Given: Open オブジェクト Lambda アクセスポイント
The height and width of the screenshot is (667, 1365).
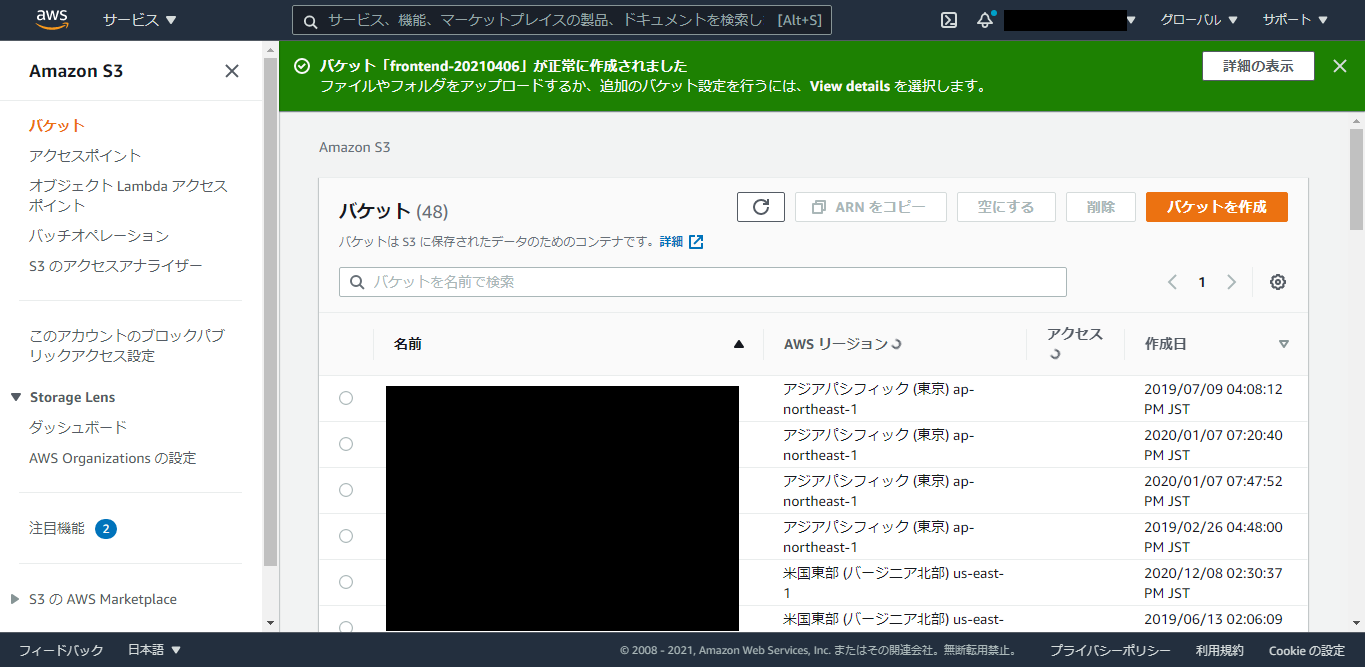Looking at the screenshot, I should point(128,195).
